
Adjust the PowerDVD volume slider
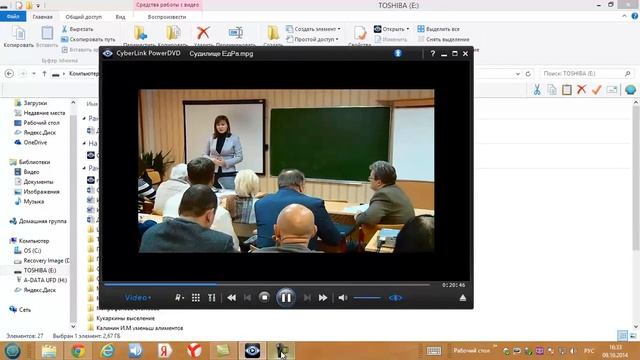[367, 298]
